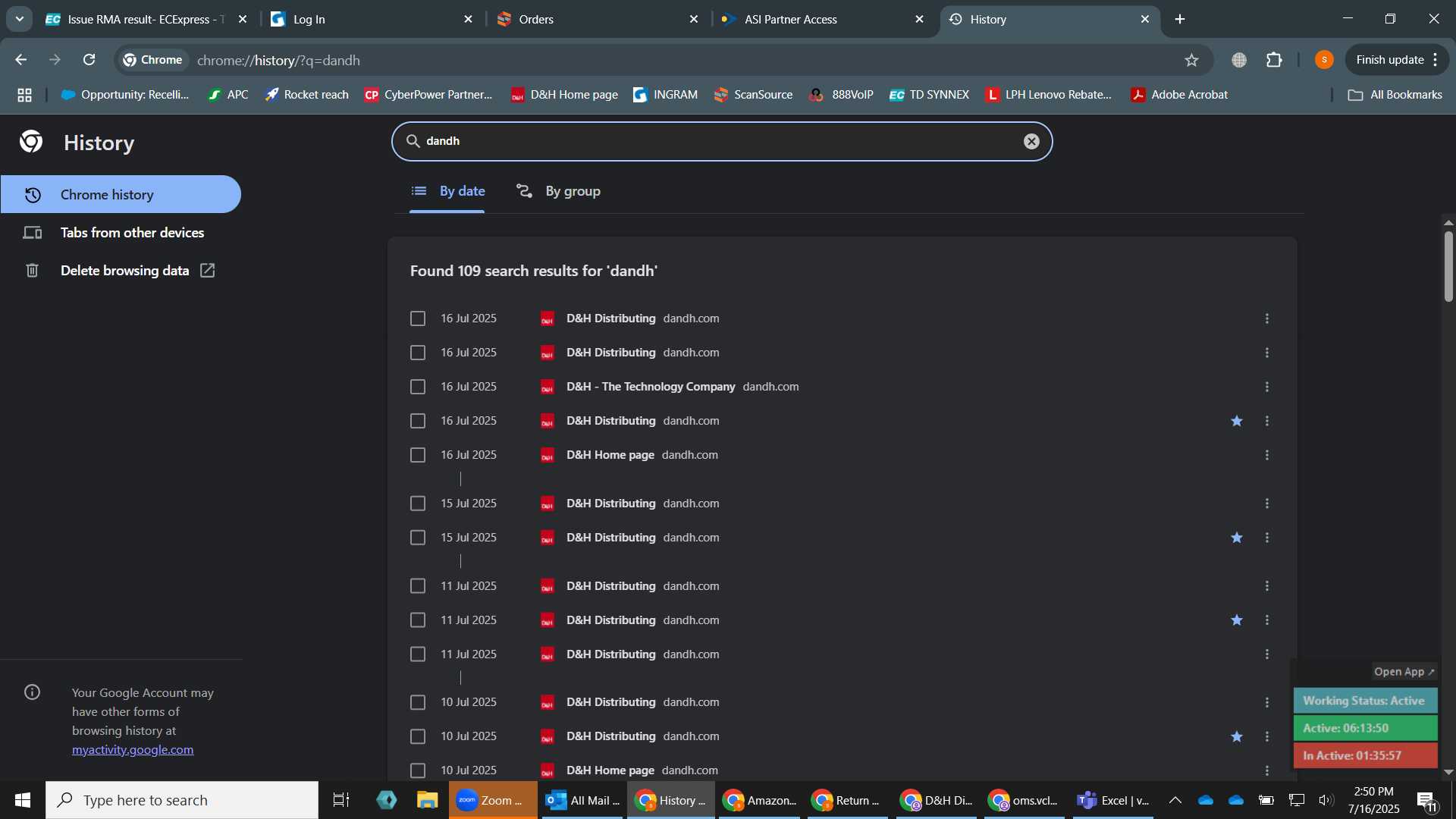Image resolution: width=1456 pixels, height=819 pixels.
Task: Open Delete browsing data
Action: [121, 271]
